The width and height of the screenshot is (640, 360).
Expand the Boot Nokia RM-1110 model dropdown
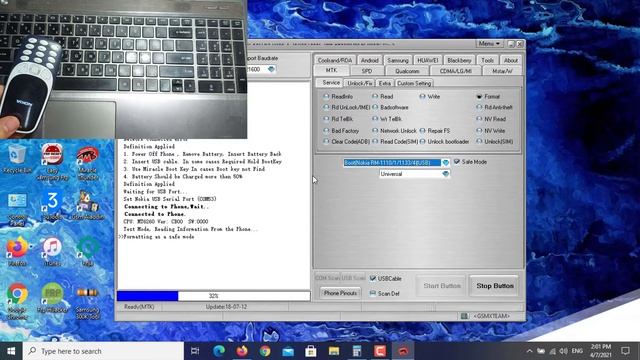446,162
